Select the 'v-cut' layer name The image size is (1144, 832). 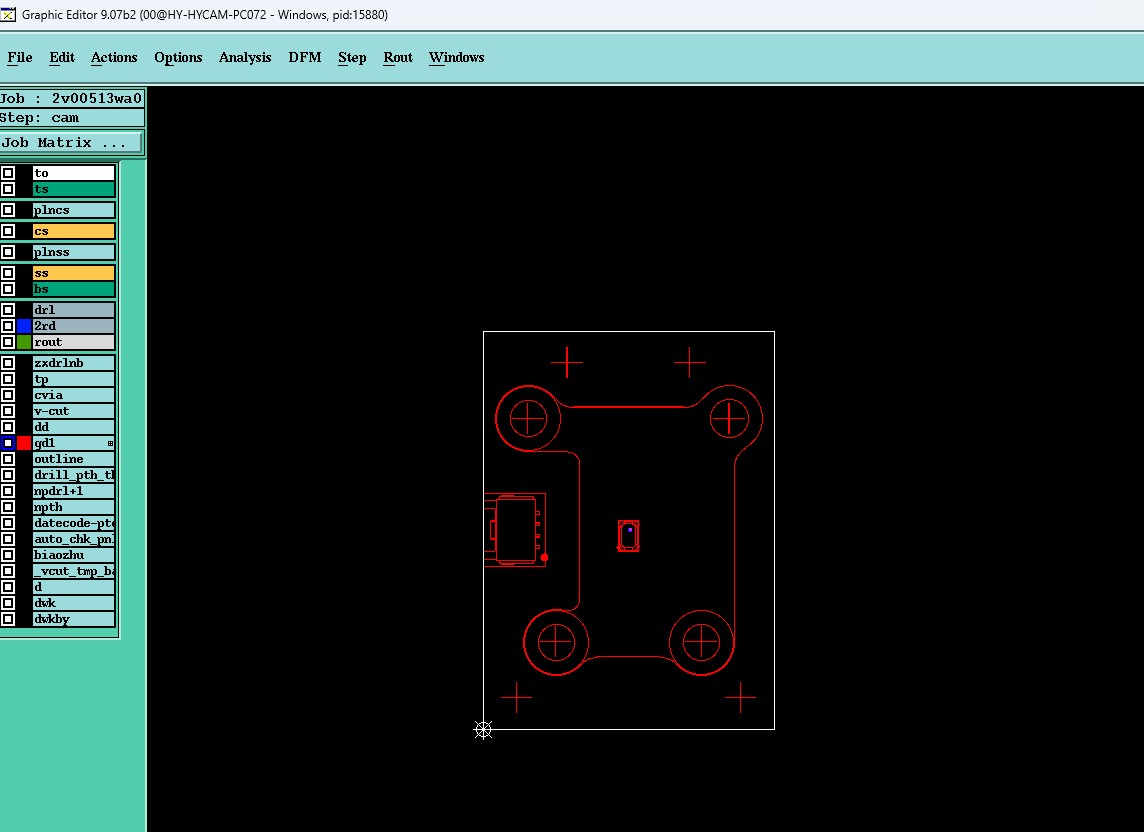coord(74,411)
